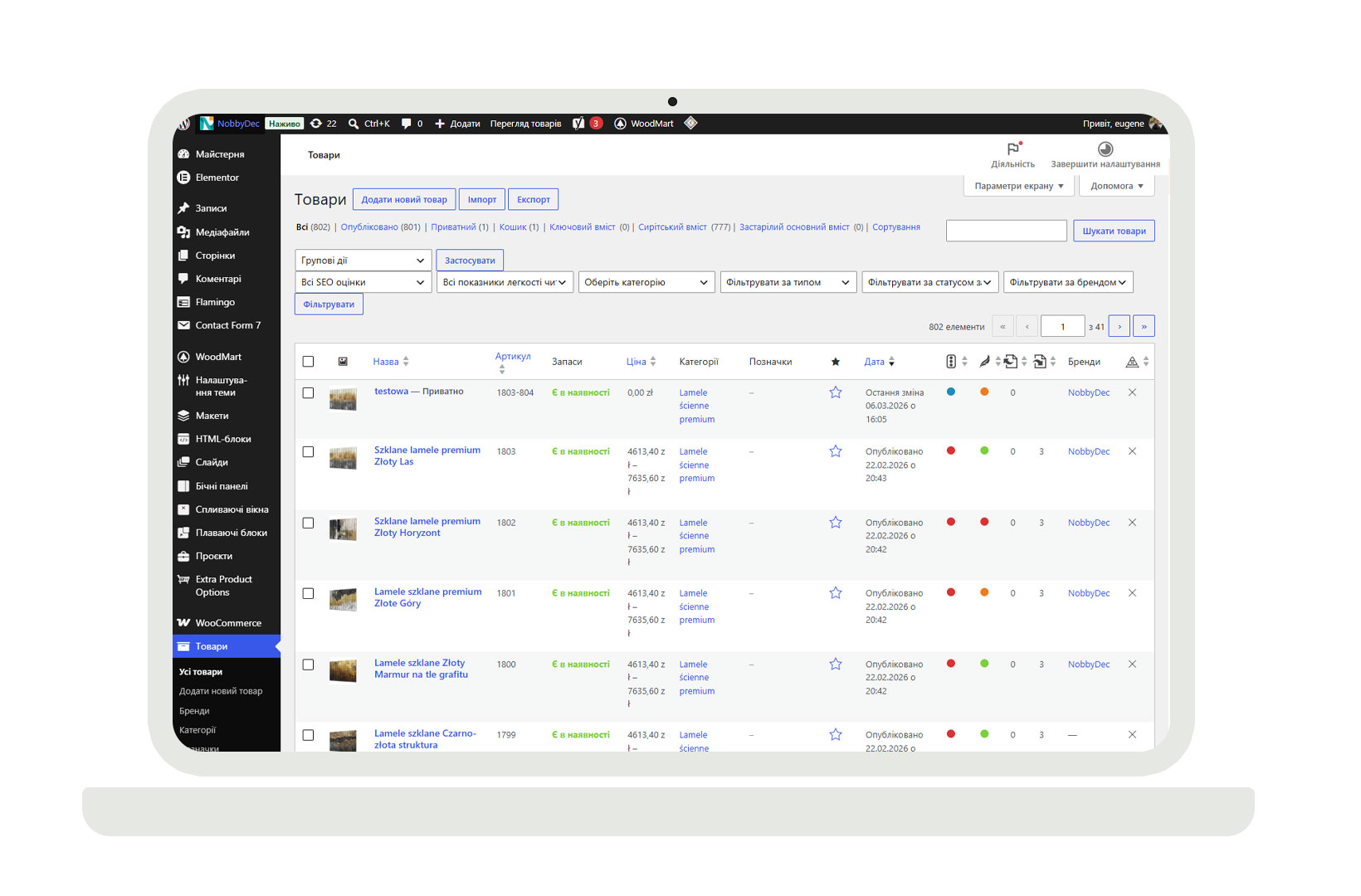Star the Szklane lamele premium Złoty Las product
Screen dimensions: 1361x896
[836, 451]
